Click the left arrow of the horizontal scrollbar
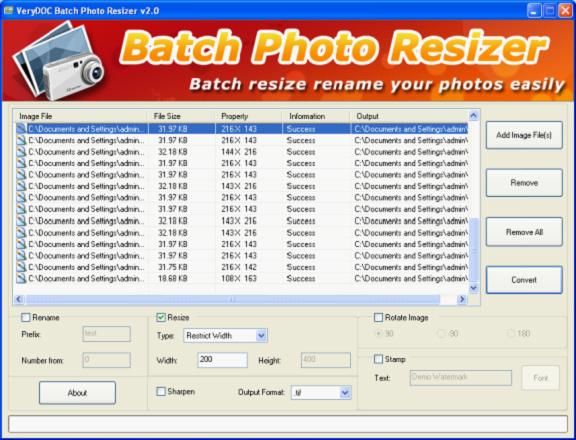 coord(19,300)
